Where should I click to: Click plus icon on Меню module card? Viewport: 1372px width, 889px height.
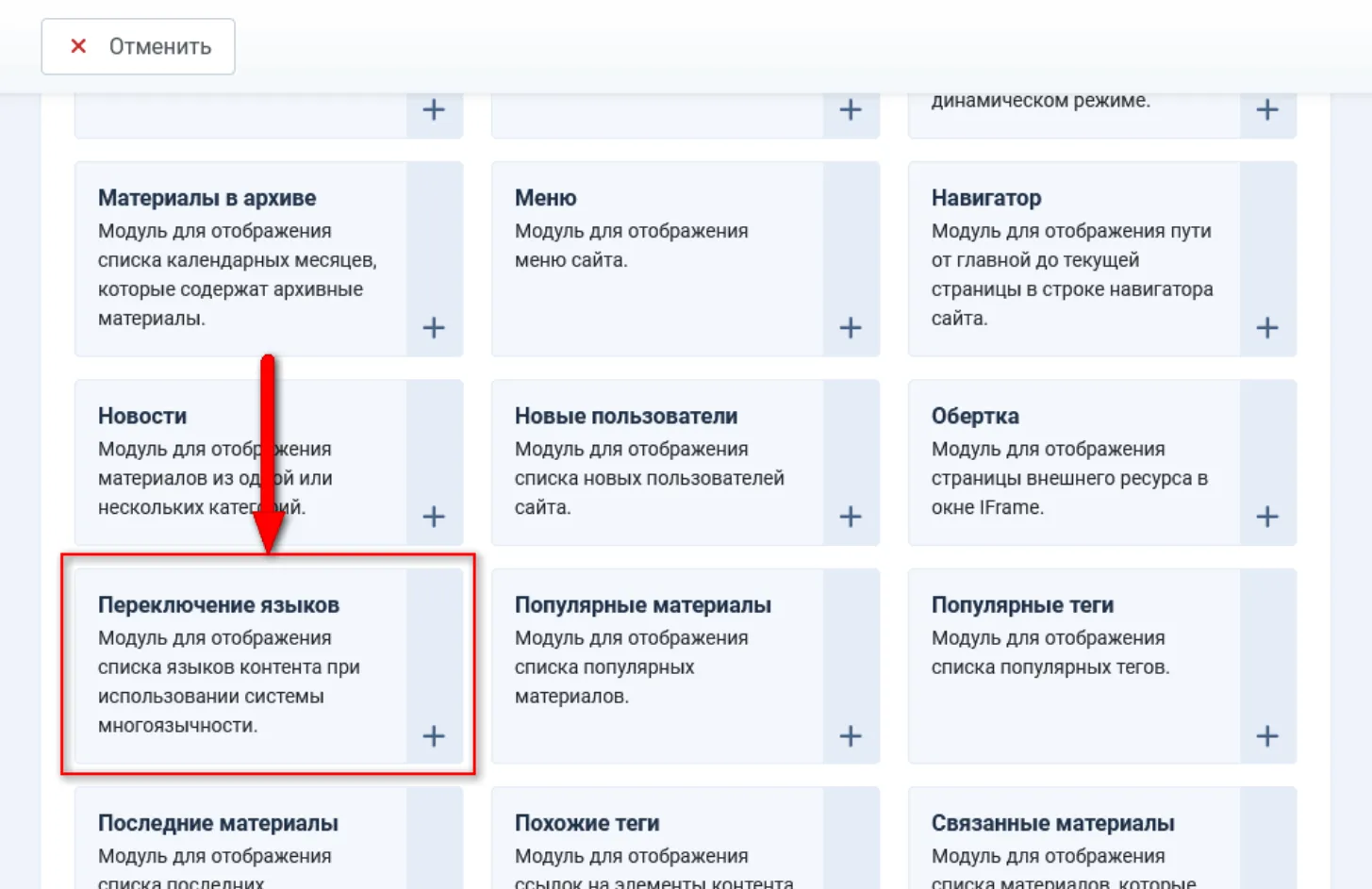(851, 328)
